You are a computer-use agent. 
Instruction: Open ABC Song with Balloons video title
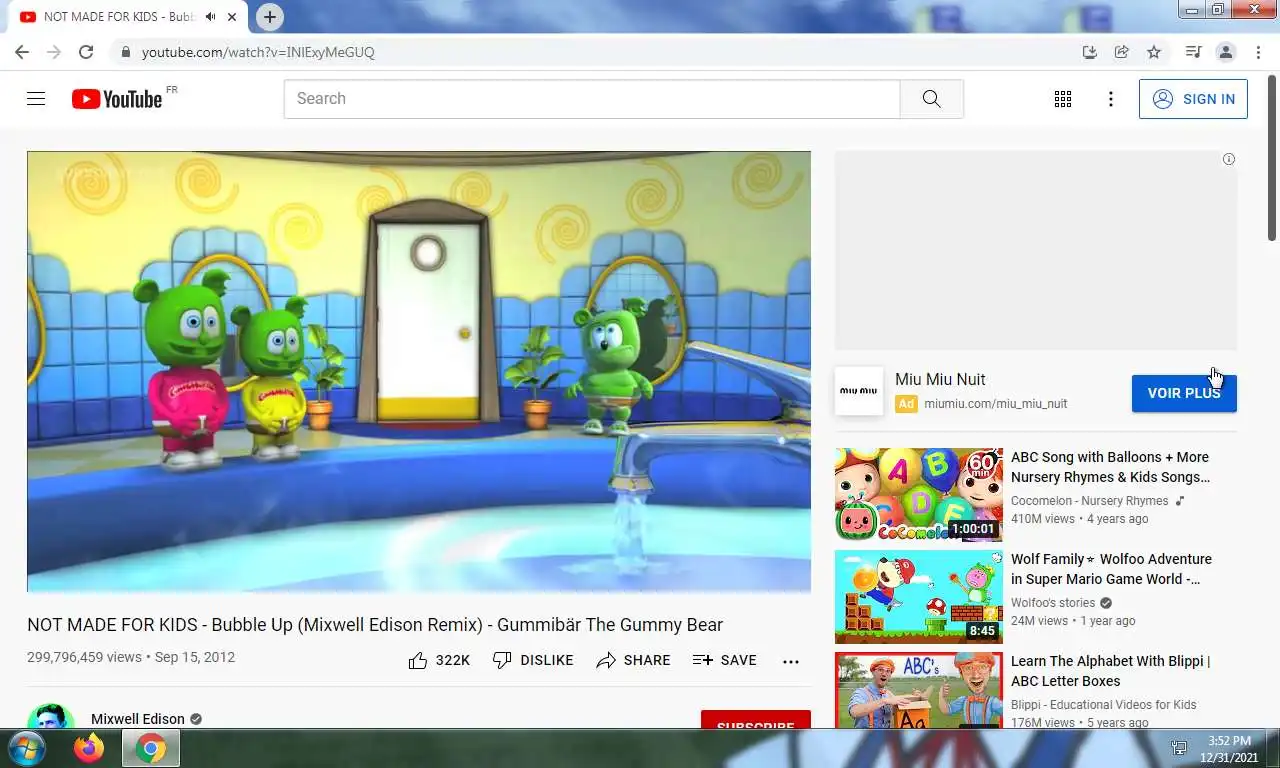point(1110,467)
